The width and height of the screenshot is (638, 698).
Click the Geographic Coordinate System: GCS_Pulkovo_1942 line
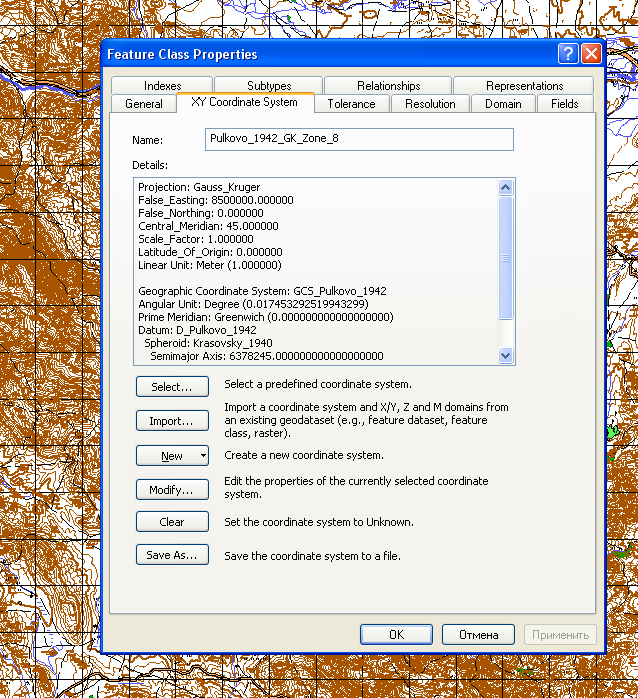point(262,291)
